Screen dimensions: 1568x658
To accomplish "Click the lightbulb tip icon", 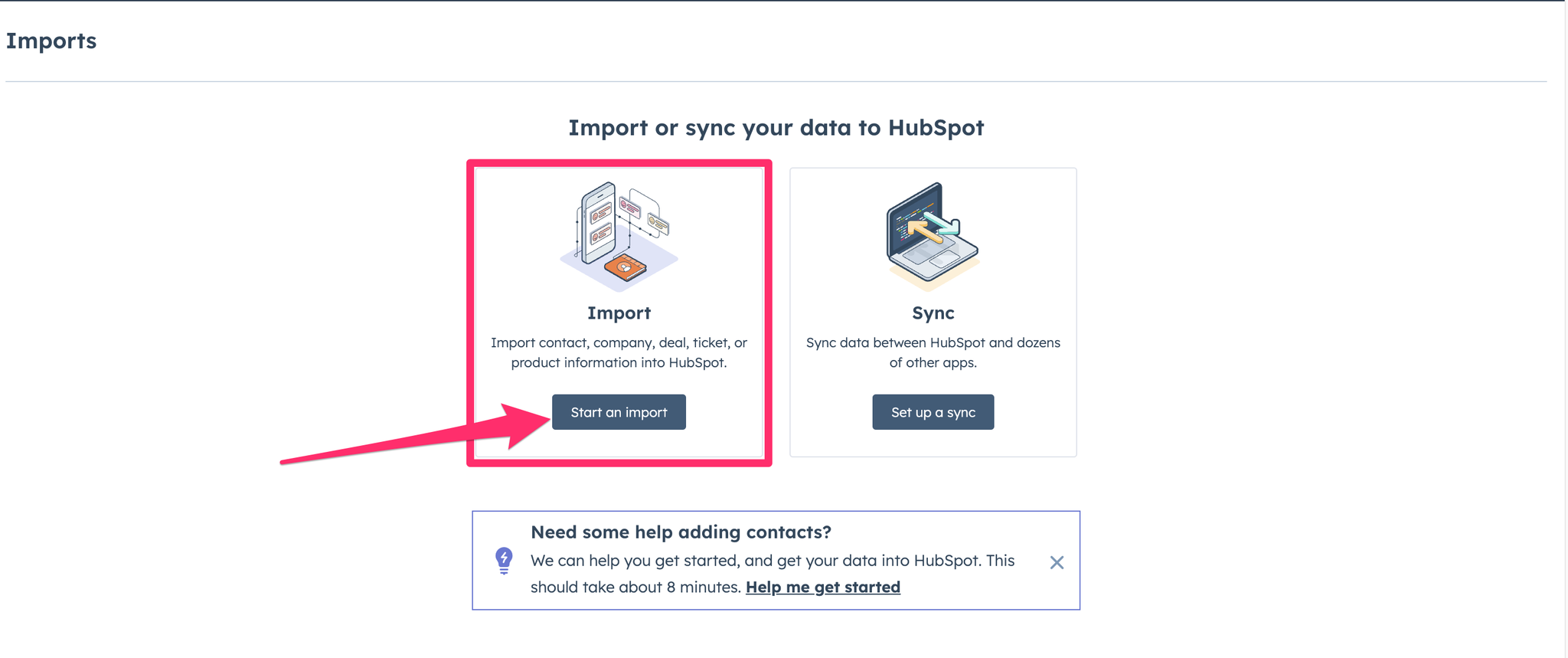I will [x=504, y=560].
